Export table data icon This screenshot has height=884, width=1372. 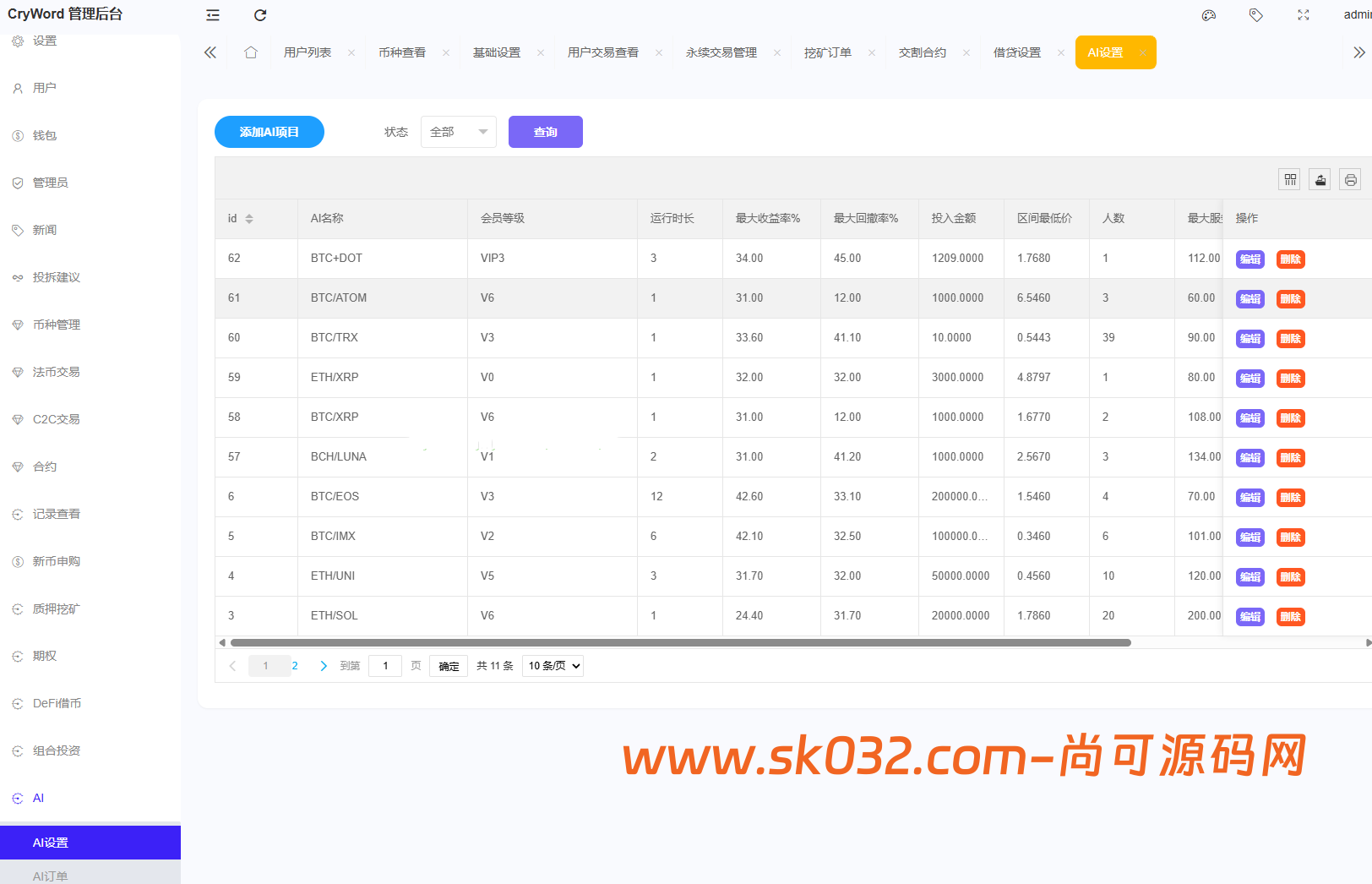pyautogui.click(x=1320, y=179)
